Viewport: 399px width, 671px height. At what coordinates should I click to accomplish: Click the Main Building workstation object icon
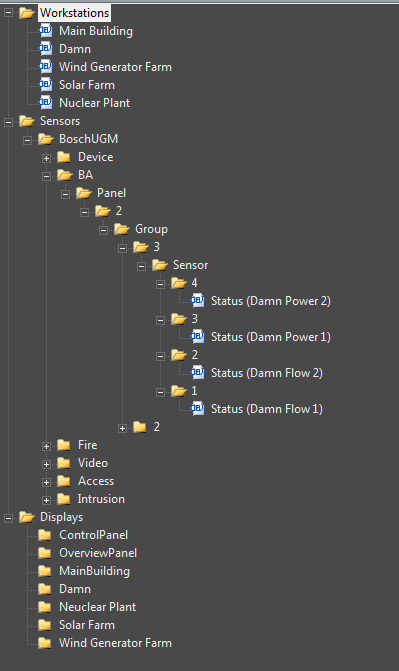click(45, 30)
